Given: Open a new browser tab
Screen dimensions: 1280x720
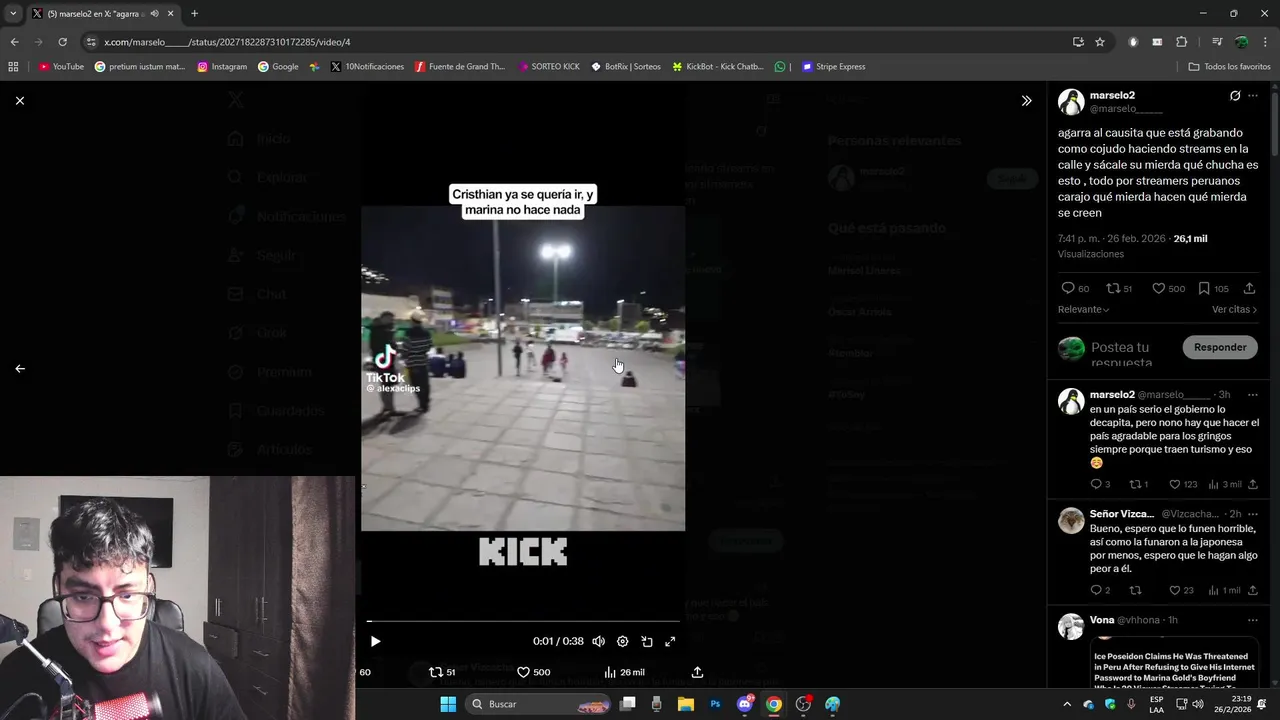Looking at the screenshot, I should 194,13.
